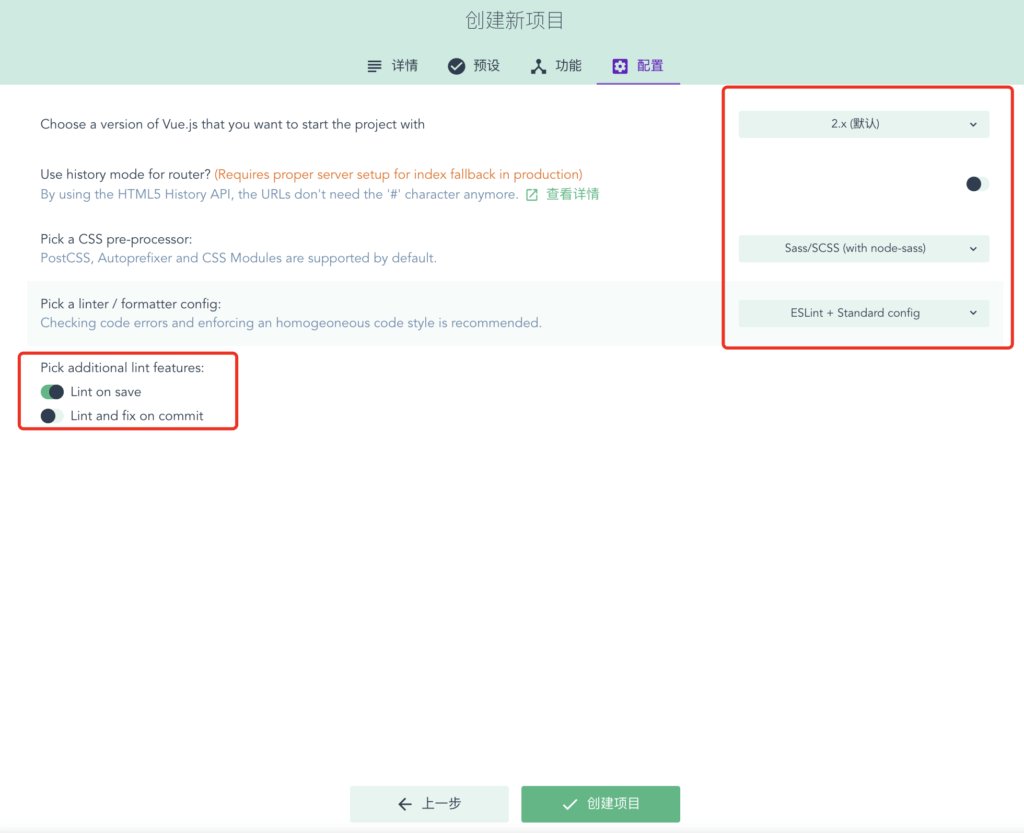Click the 'Choose a version of Vue.js' prompt text
1024x833 pixels.
[232, 124]
